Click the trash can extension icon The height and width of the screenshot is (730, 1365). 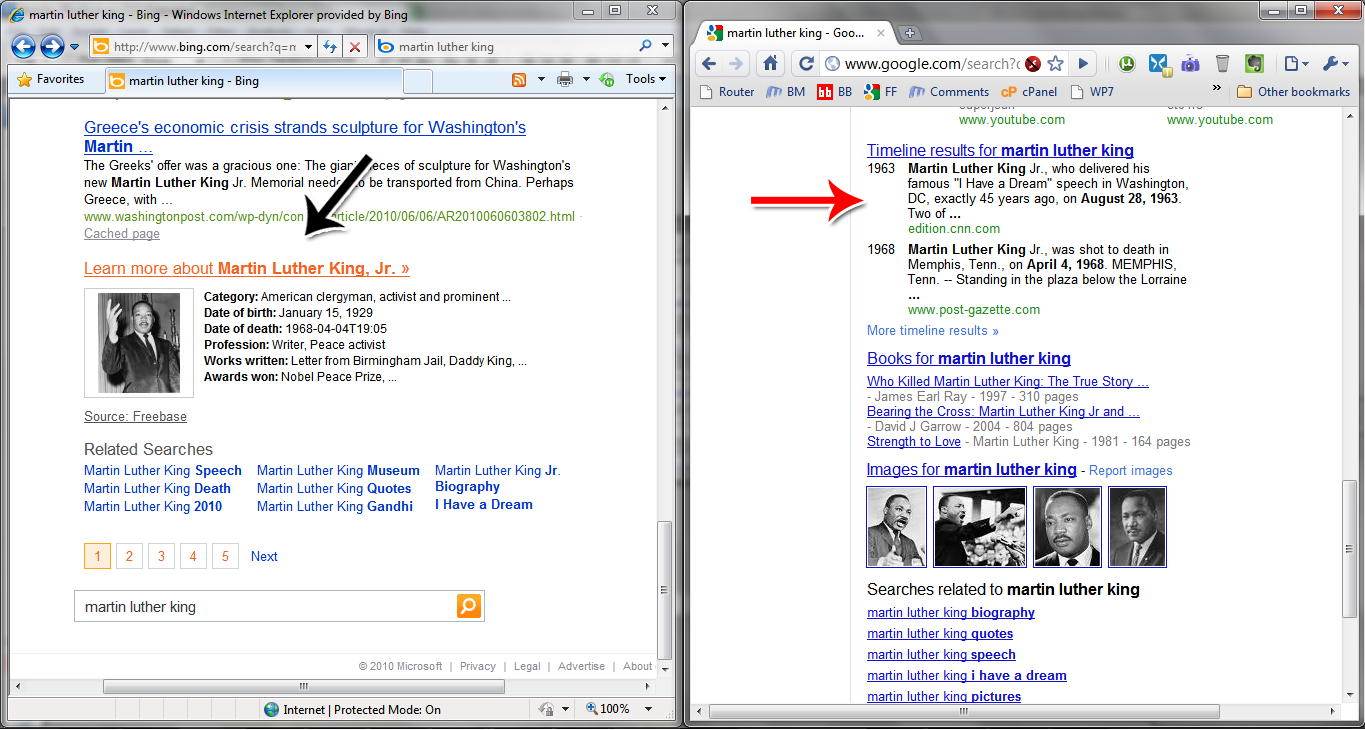coord(1222,64)
